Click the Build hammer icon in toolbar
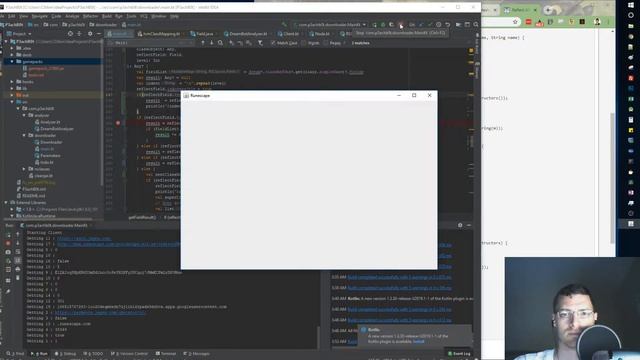This screenshot has height=360, width=640. [284, 25]
